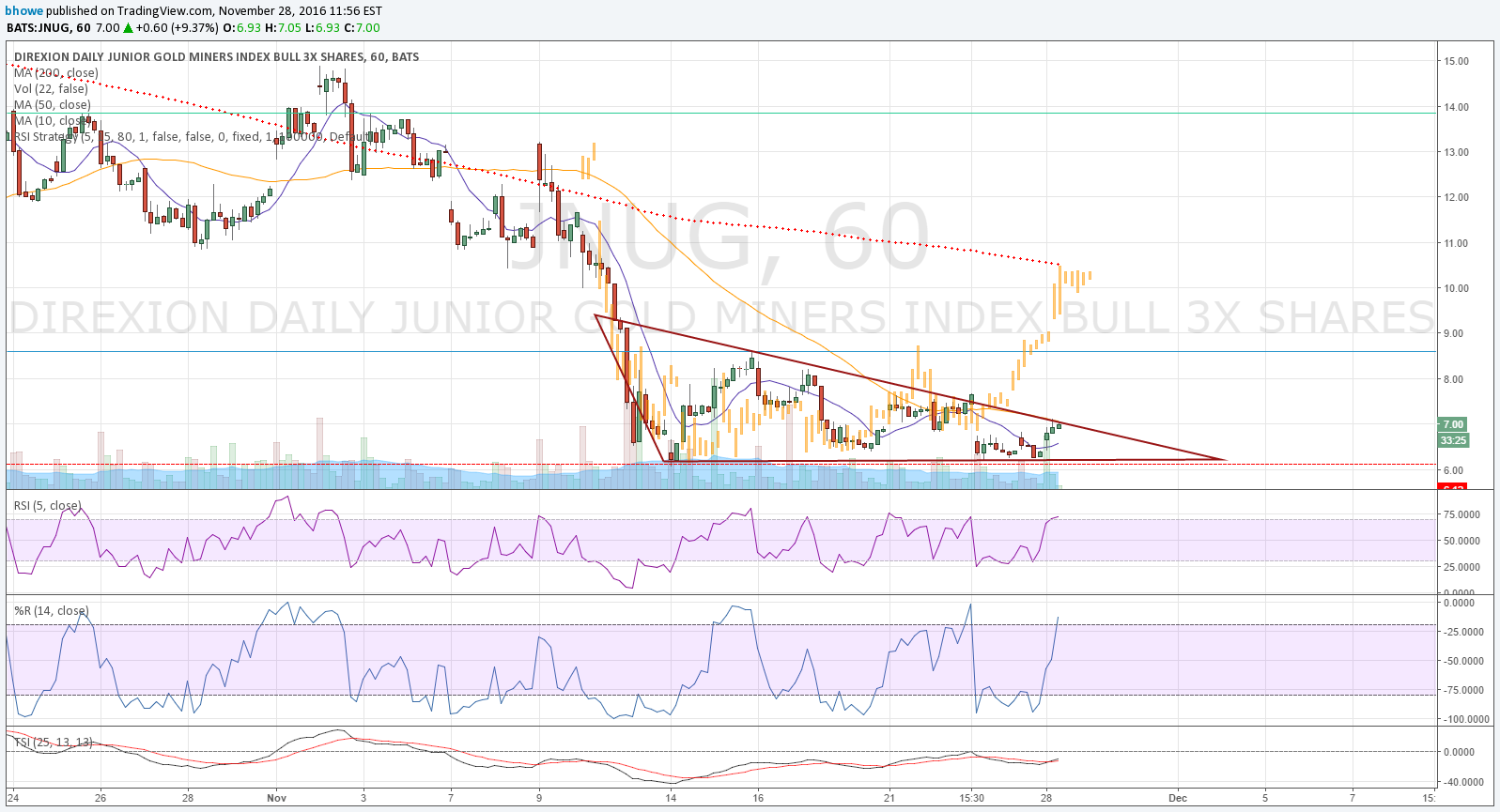Select the 5 label on the date axis
This screenshot has height=812, width=1500.
click(x=1265, y=799)
